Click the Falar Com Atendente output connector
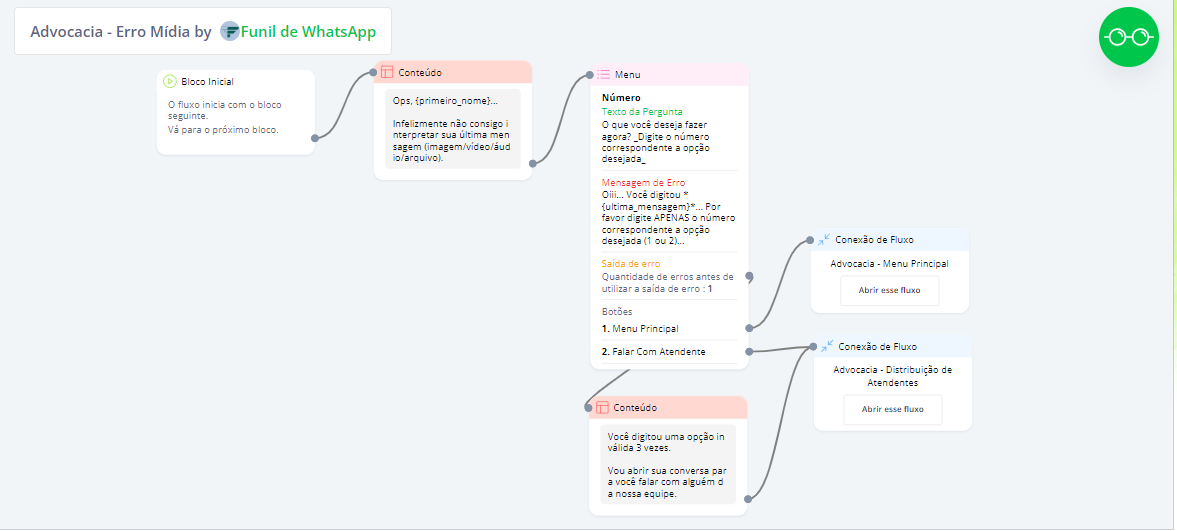1177x531 pixels. (x=749, y=351)
